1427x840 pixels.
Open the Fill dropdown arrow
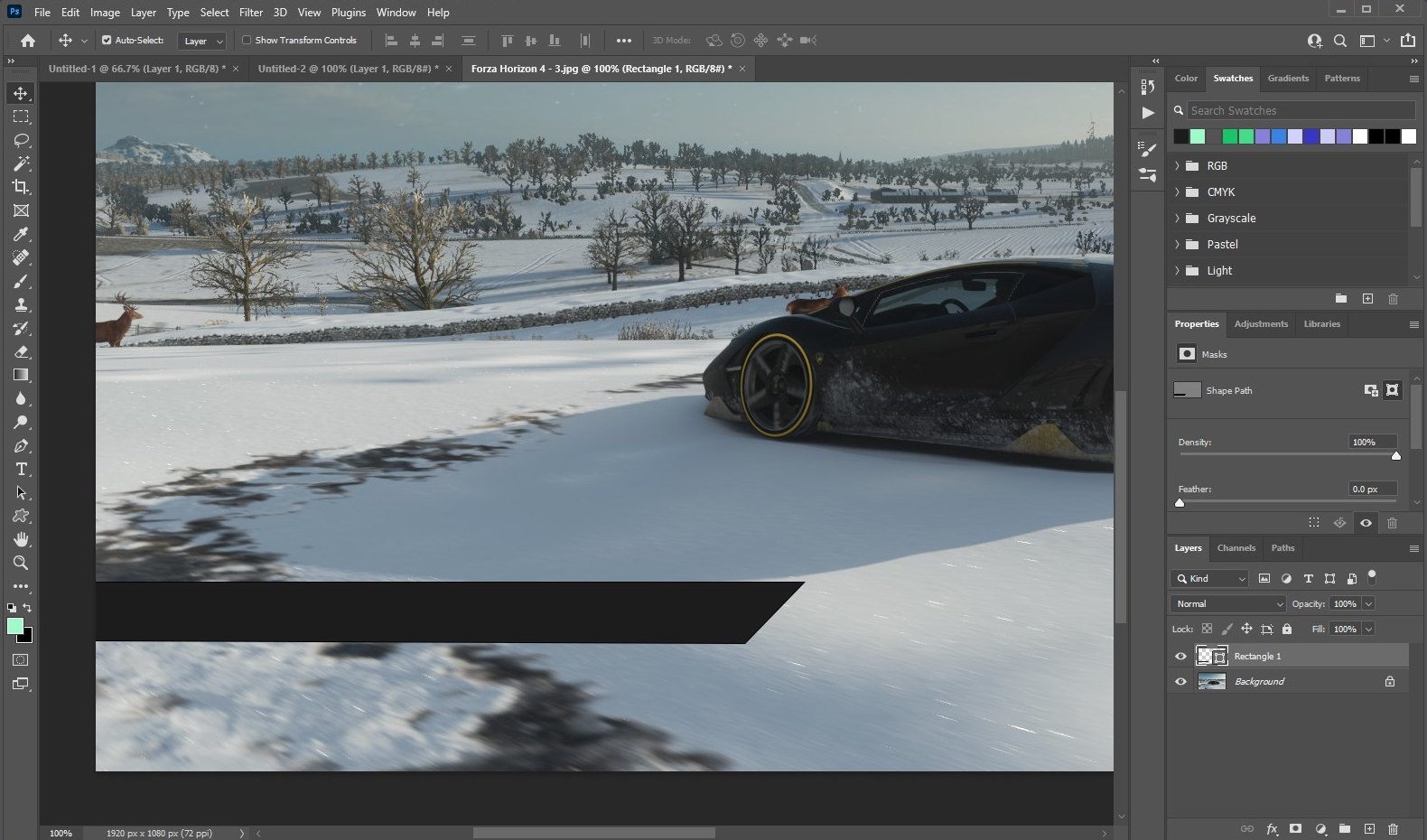pos(1368,629)
